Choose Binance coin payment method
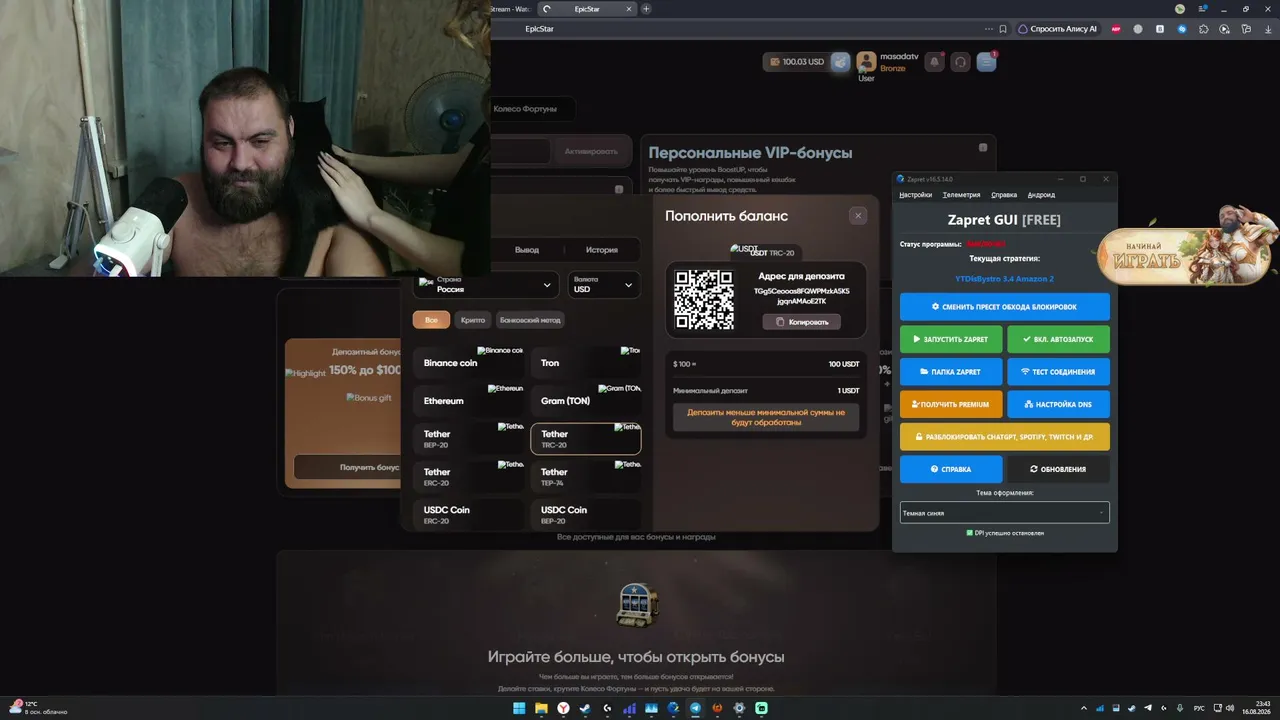 click(x=468, y=363)
